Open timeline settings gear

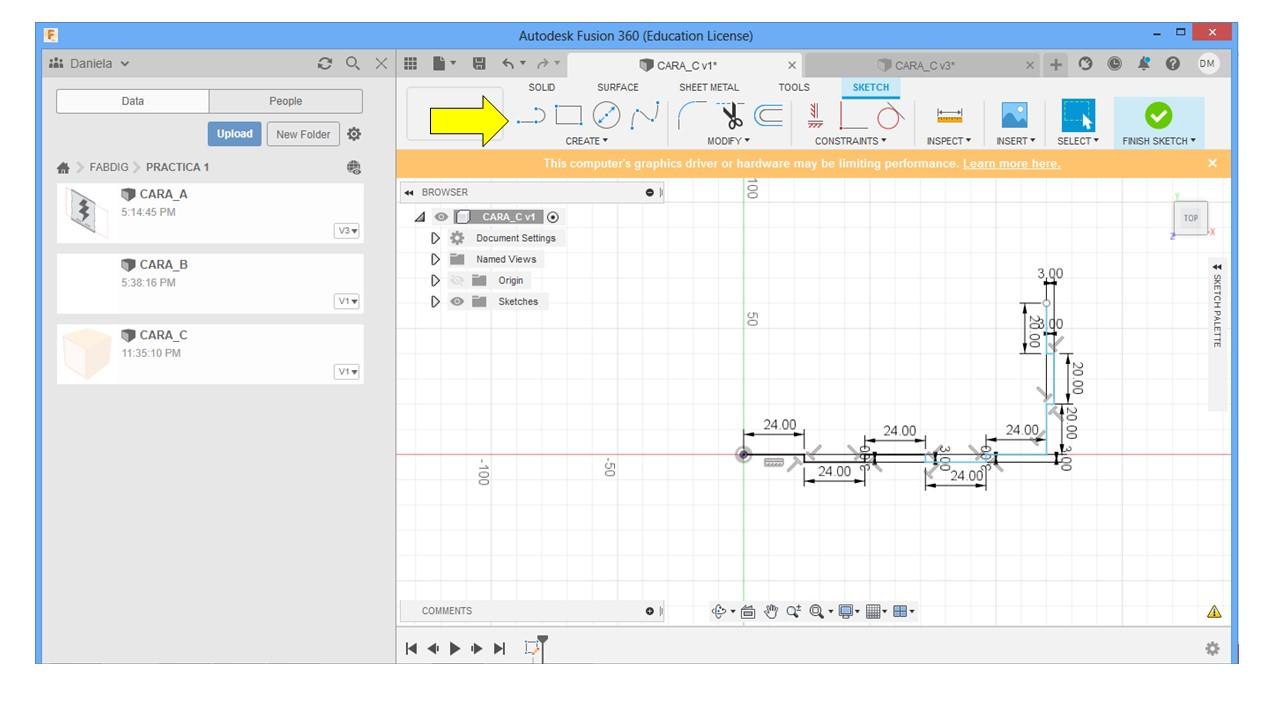tap(1212, 648)
